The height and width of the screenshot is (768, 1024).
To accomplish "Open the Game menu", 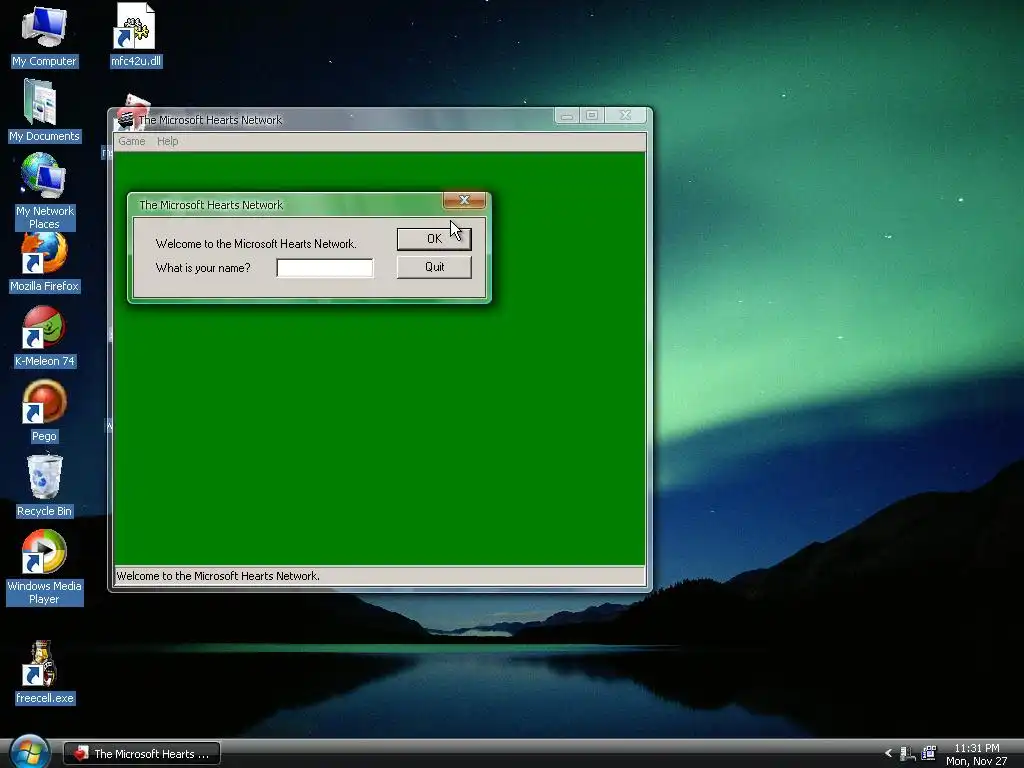I will [x=131, y=141].
